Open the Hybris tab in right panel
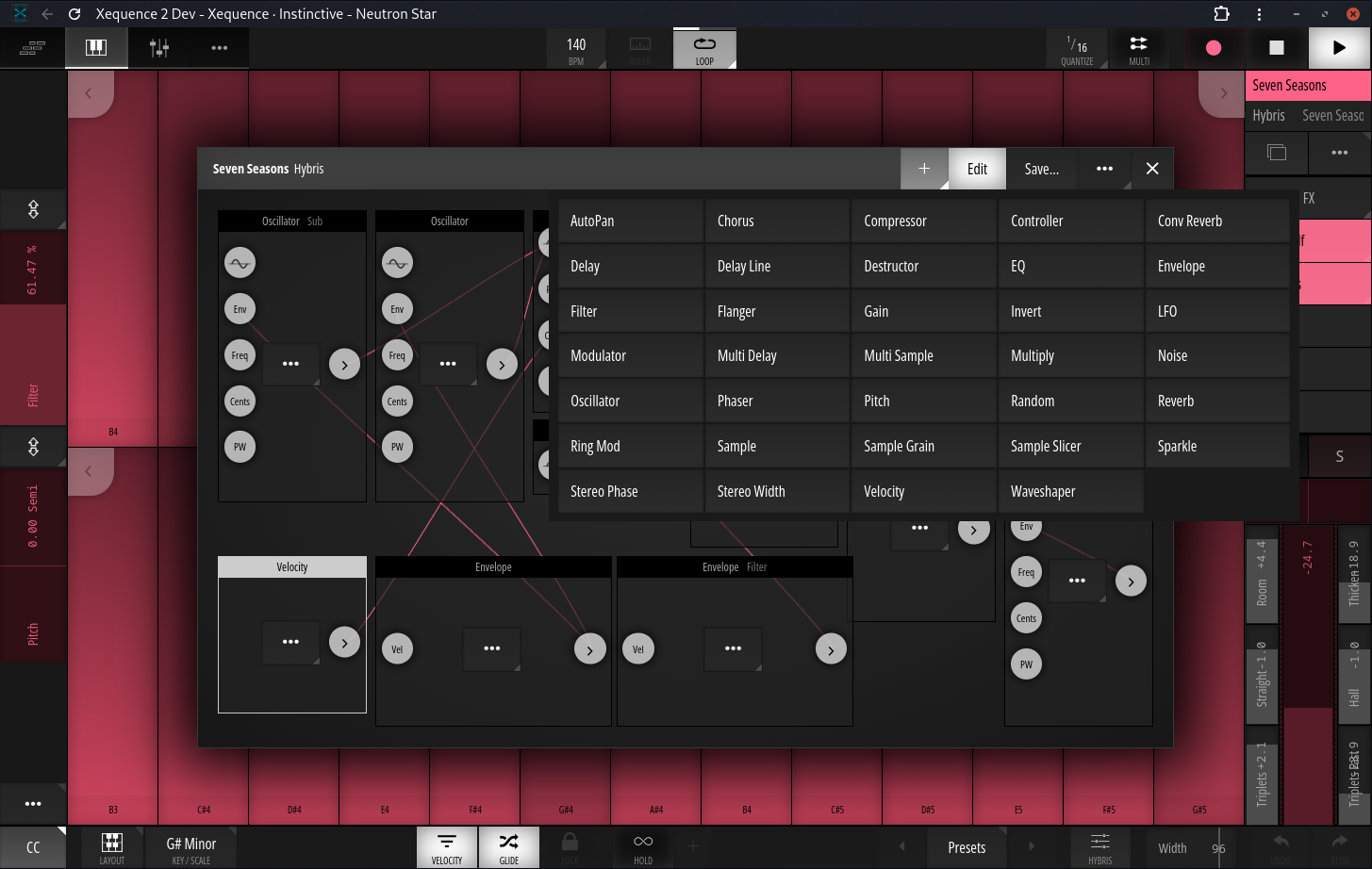 [1268, 116]
